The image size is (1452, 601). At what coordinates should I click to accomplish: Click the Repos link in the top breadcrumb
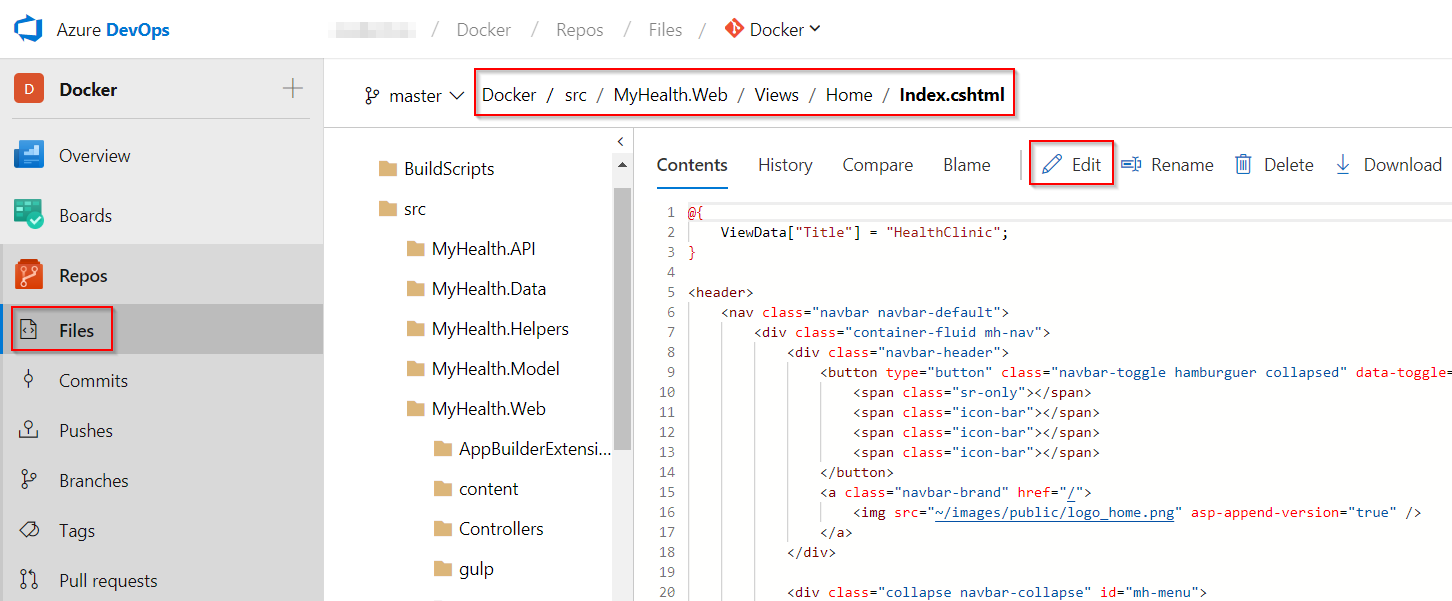[x=580, y=30]
